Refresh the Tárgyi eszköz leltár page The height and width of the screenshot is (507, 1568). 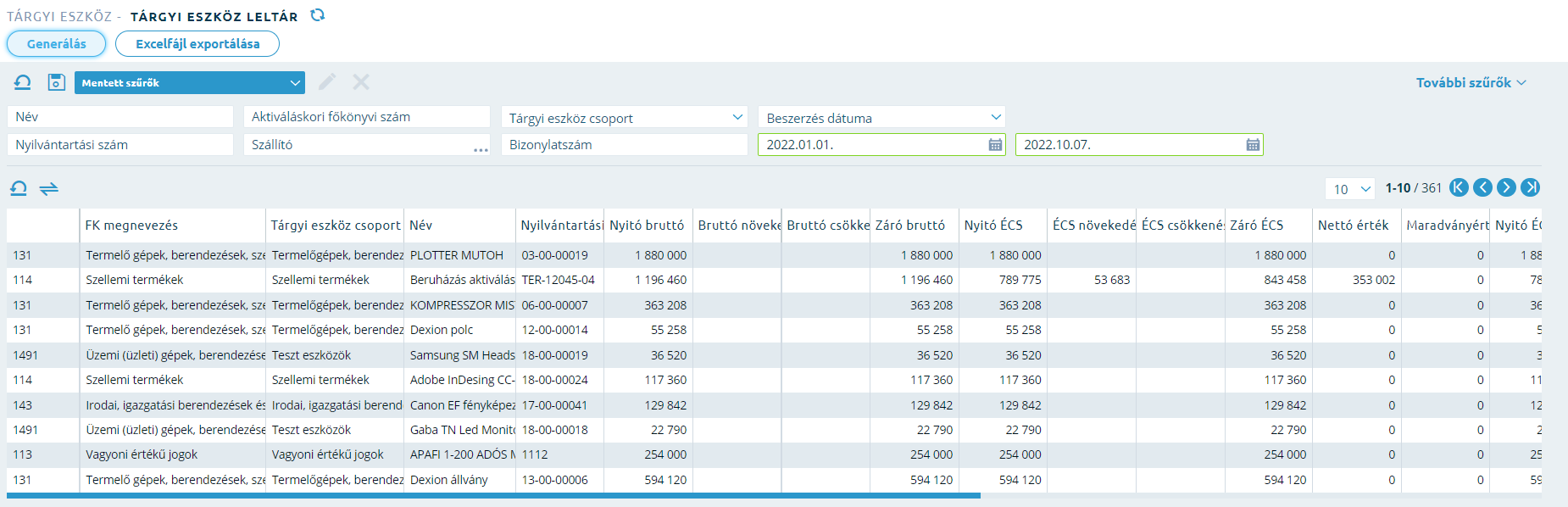coord(318,15)
